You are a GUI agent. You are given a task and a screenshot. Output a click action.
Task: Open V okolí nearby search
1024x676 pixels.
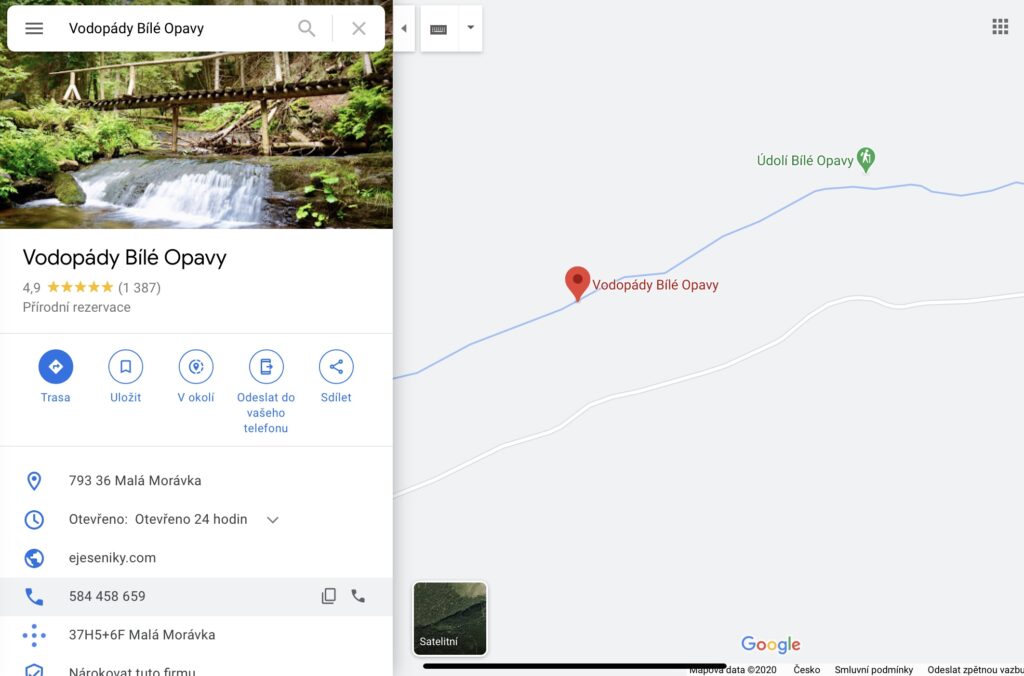tap(196, 367)
